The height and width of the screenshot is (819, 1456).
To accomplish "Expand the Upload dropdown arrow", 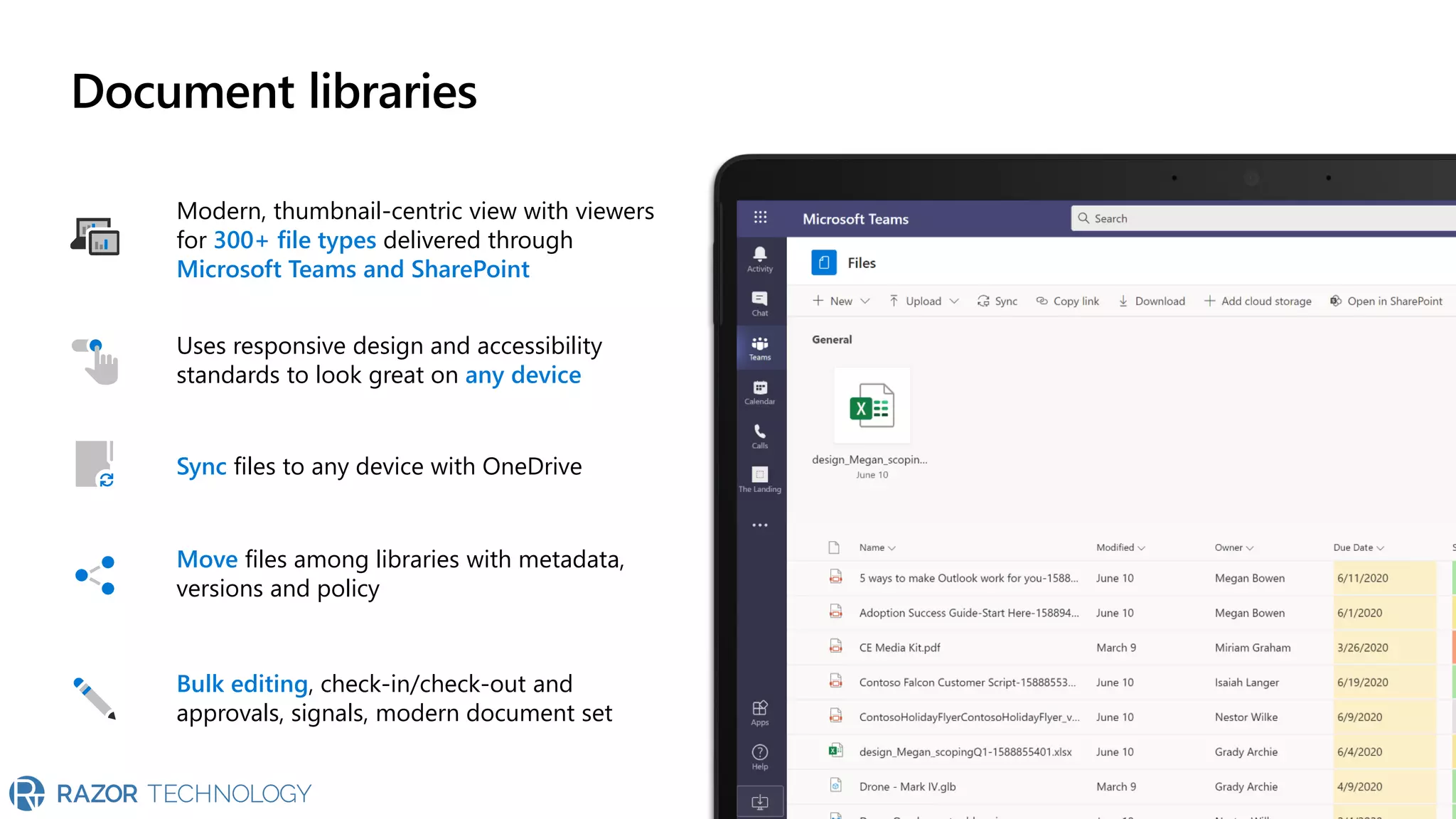I will pyautogui.click(x=954, y=301).
